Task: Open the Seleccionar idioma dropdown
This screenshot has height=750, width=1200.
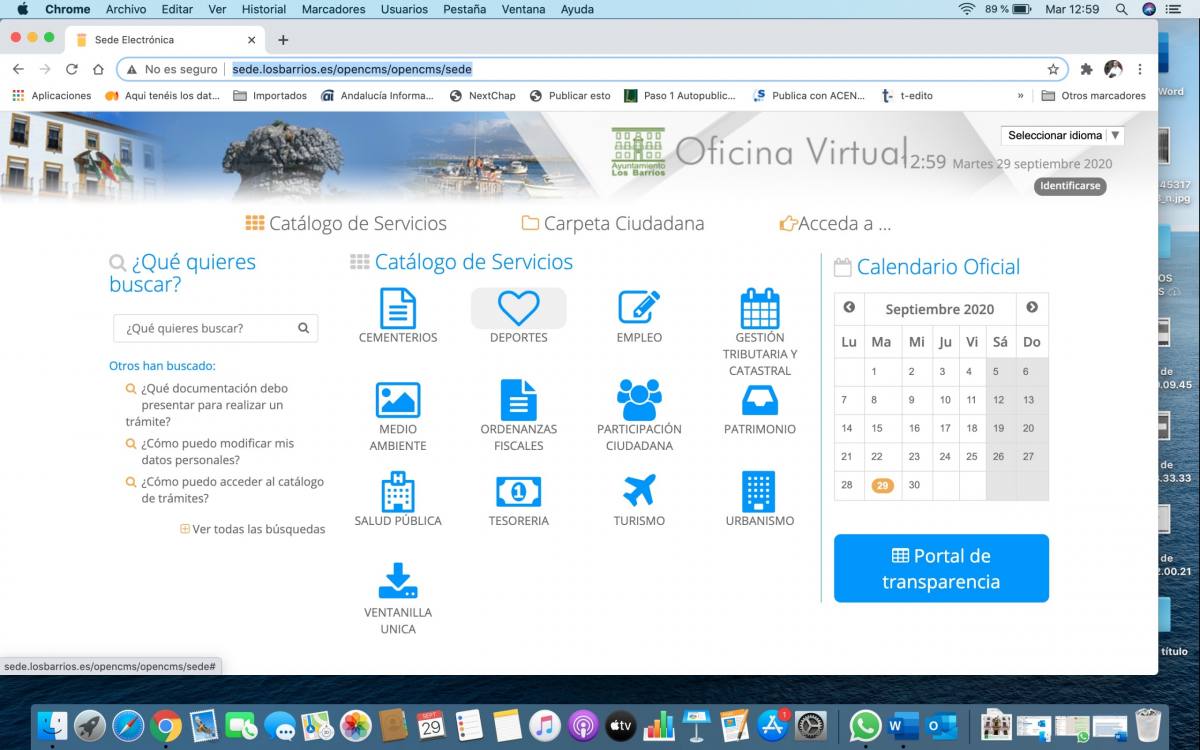Action: click(1062, 135)
